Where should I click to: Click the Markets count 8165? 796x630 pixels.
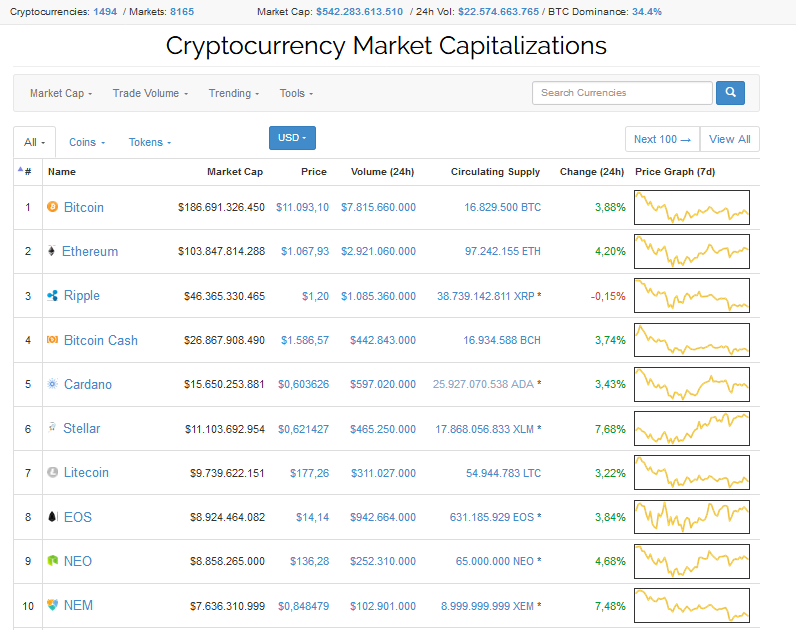point(182,12)
